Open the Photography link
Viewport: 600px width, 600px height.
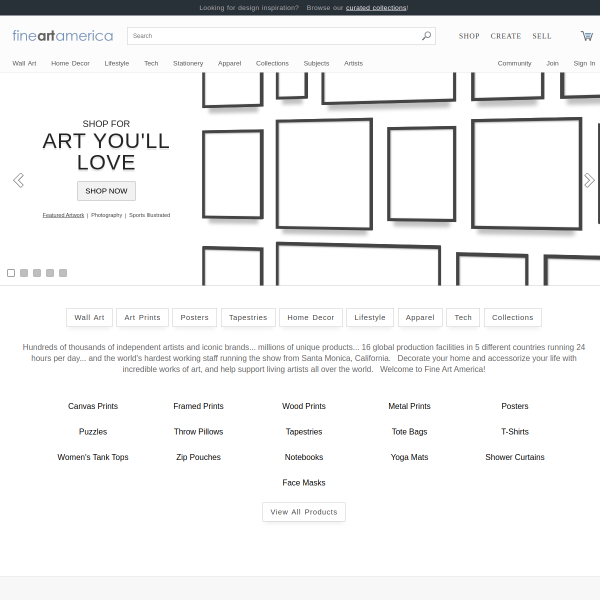pos(106,215)
